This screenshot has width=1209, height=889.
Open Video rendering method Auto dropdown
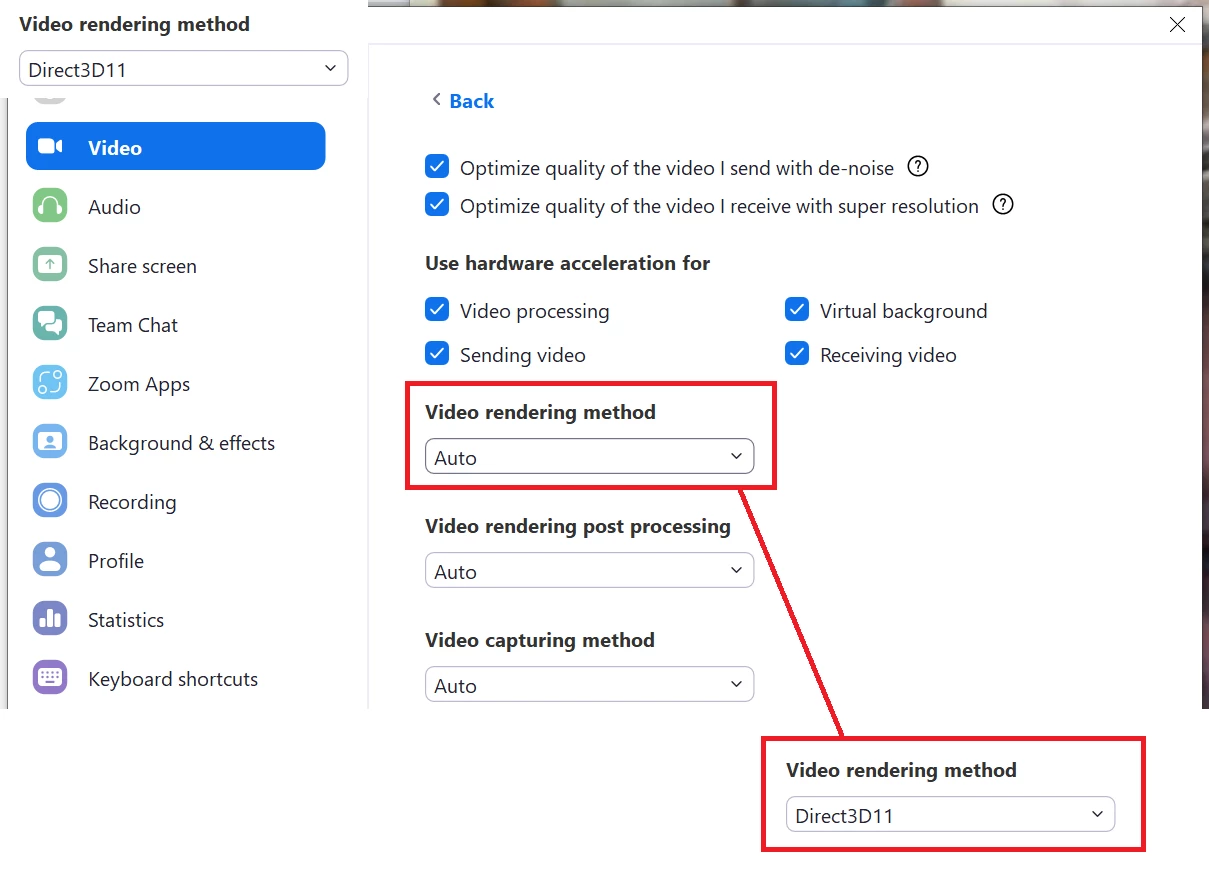pos(589,457)
